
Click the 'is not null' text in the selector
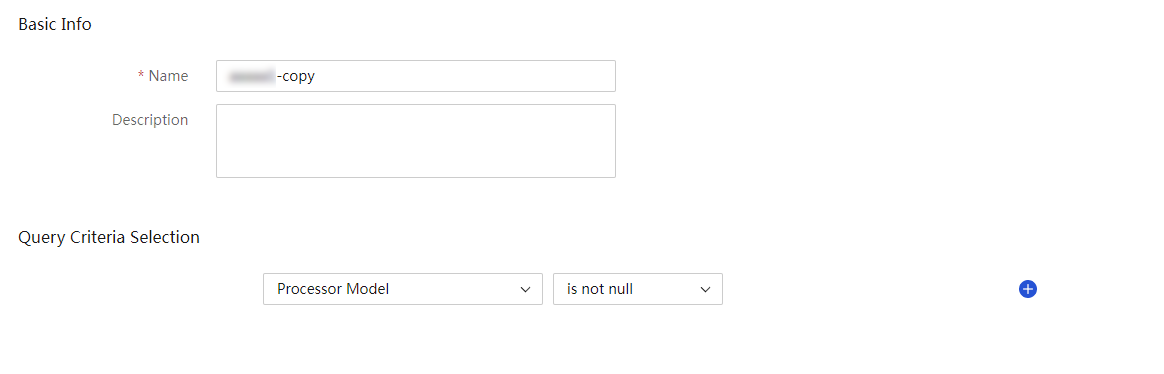pyautogui.click(x=600, y=289)
